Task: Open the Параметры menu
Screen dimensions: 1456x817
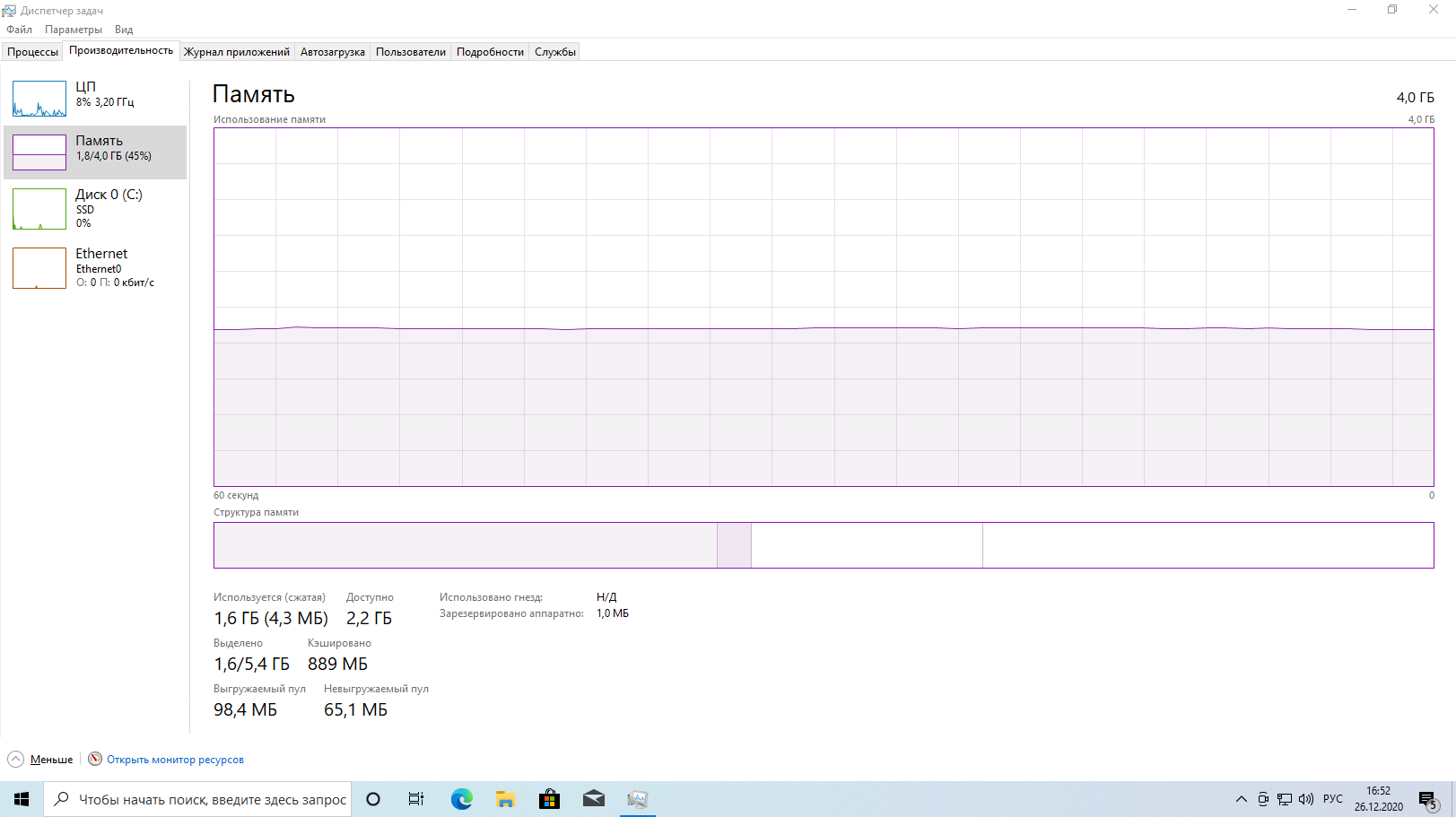Action: [x=74, y=30]
